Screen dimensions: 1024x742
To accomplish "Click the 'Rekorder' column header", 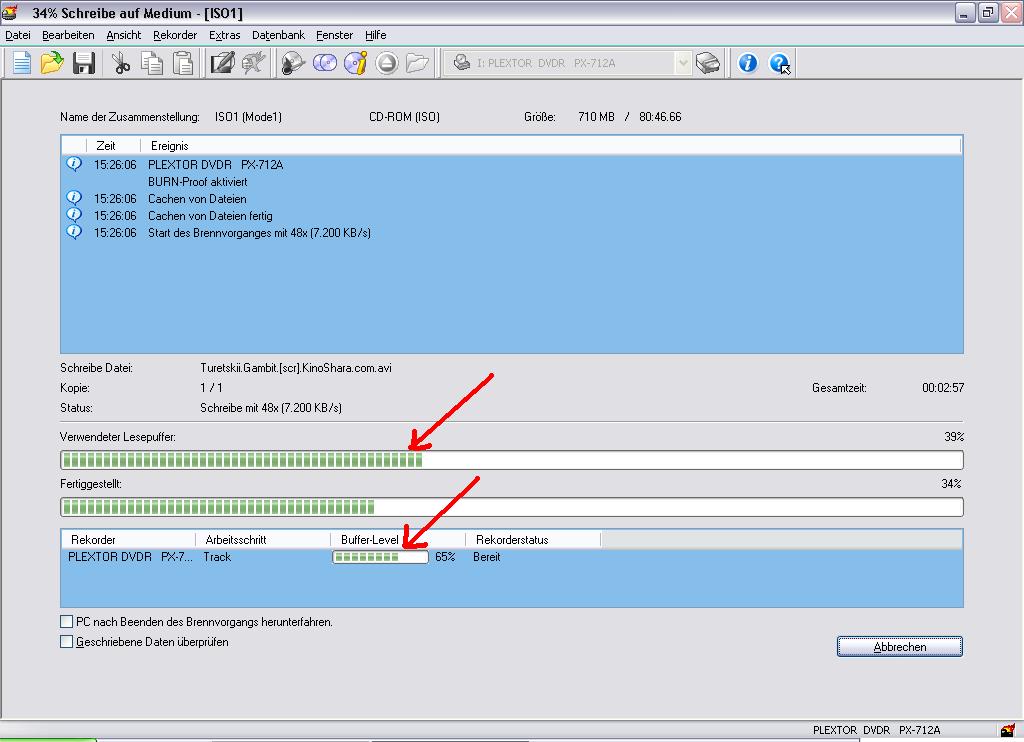I will point(129,540).
